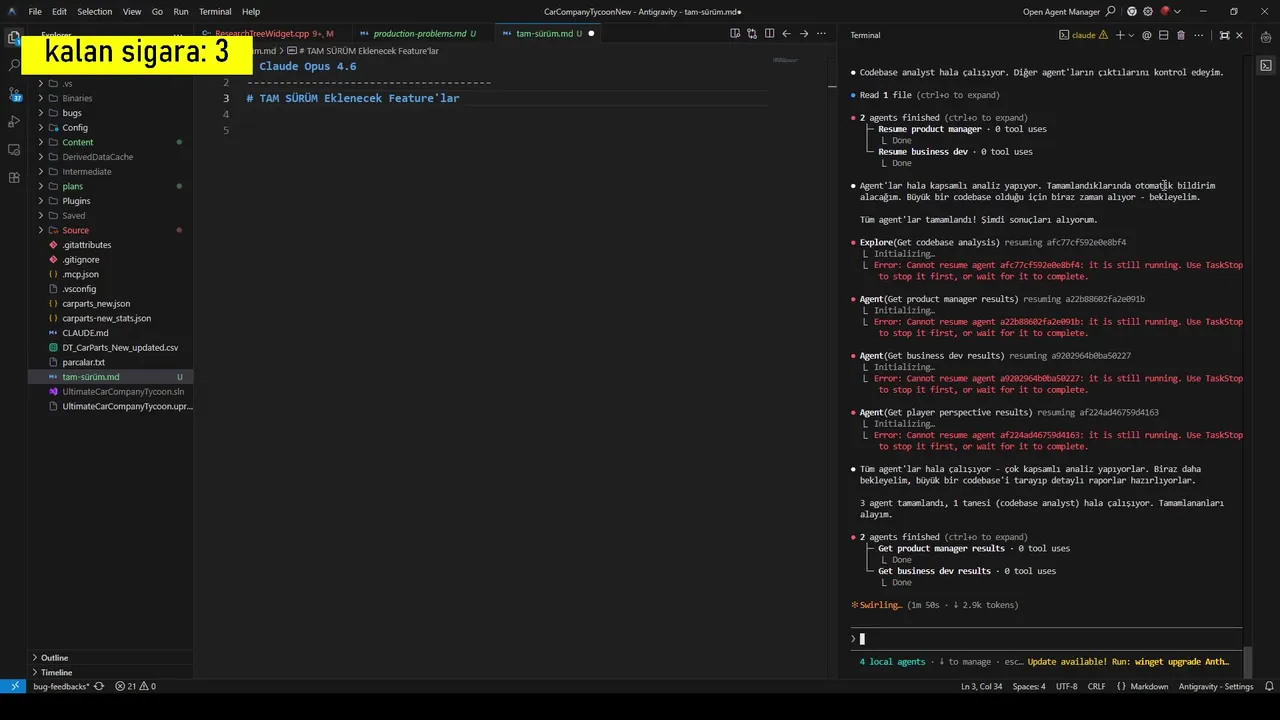Split the editor right
1280x720 pixels.
pos(769,33)
